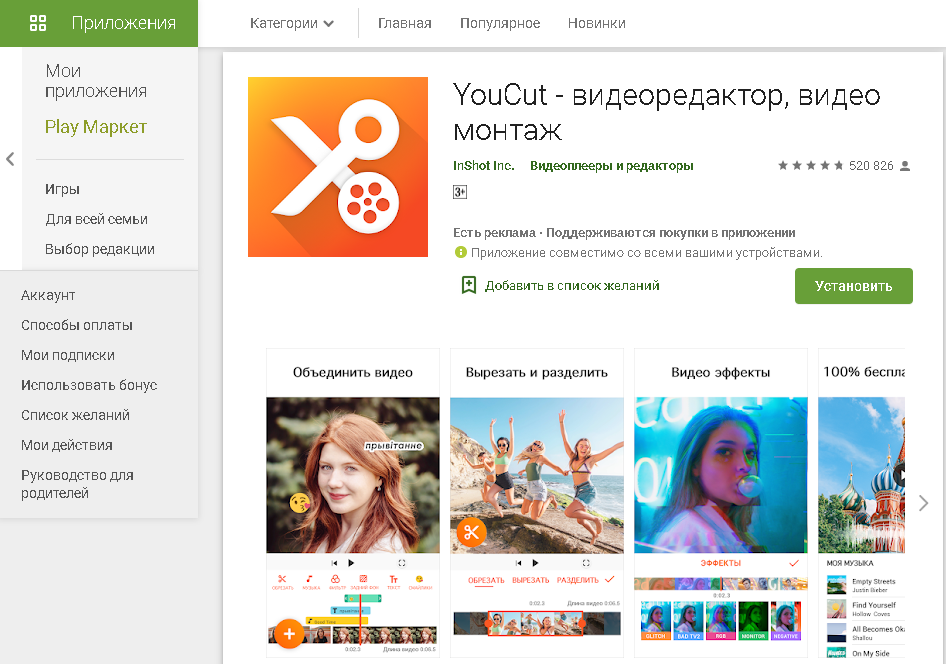This screenshot has height=664, width=946.
Task: Open Список желаний in sidebar
Action: pyautogui.click(x=75, y=416)
